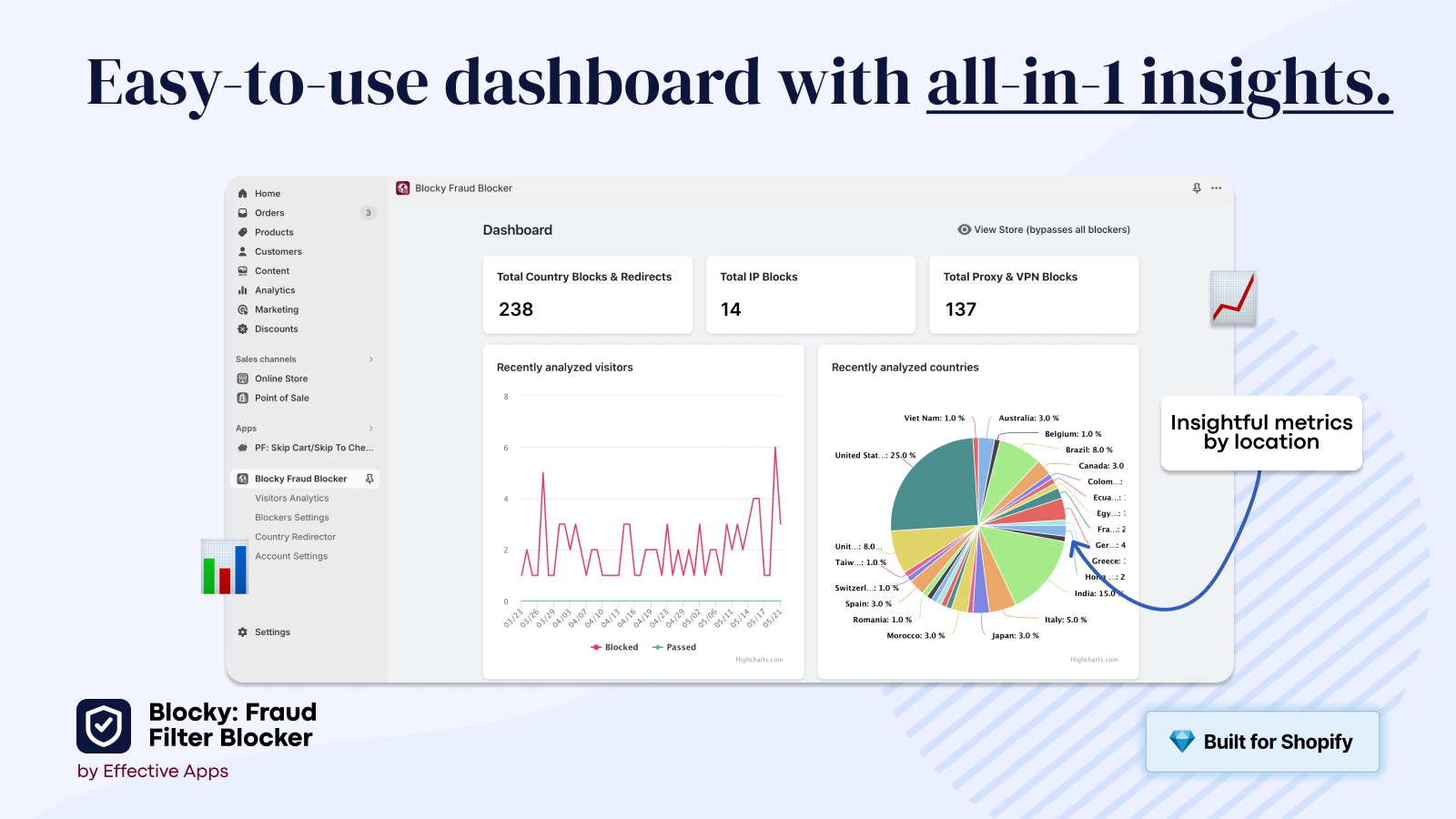
Task: Click the Total Country Blocks & Redirects card
Action: pos(588,295)
